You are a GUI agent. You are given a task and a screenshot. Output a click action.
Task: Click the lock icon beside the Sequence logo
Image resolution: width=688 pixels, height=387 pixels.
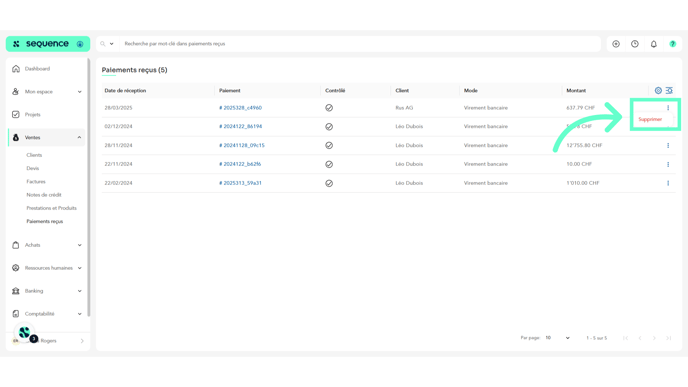[80, 44]
